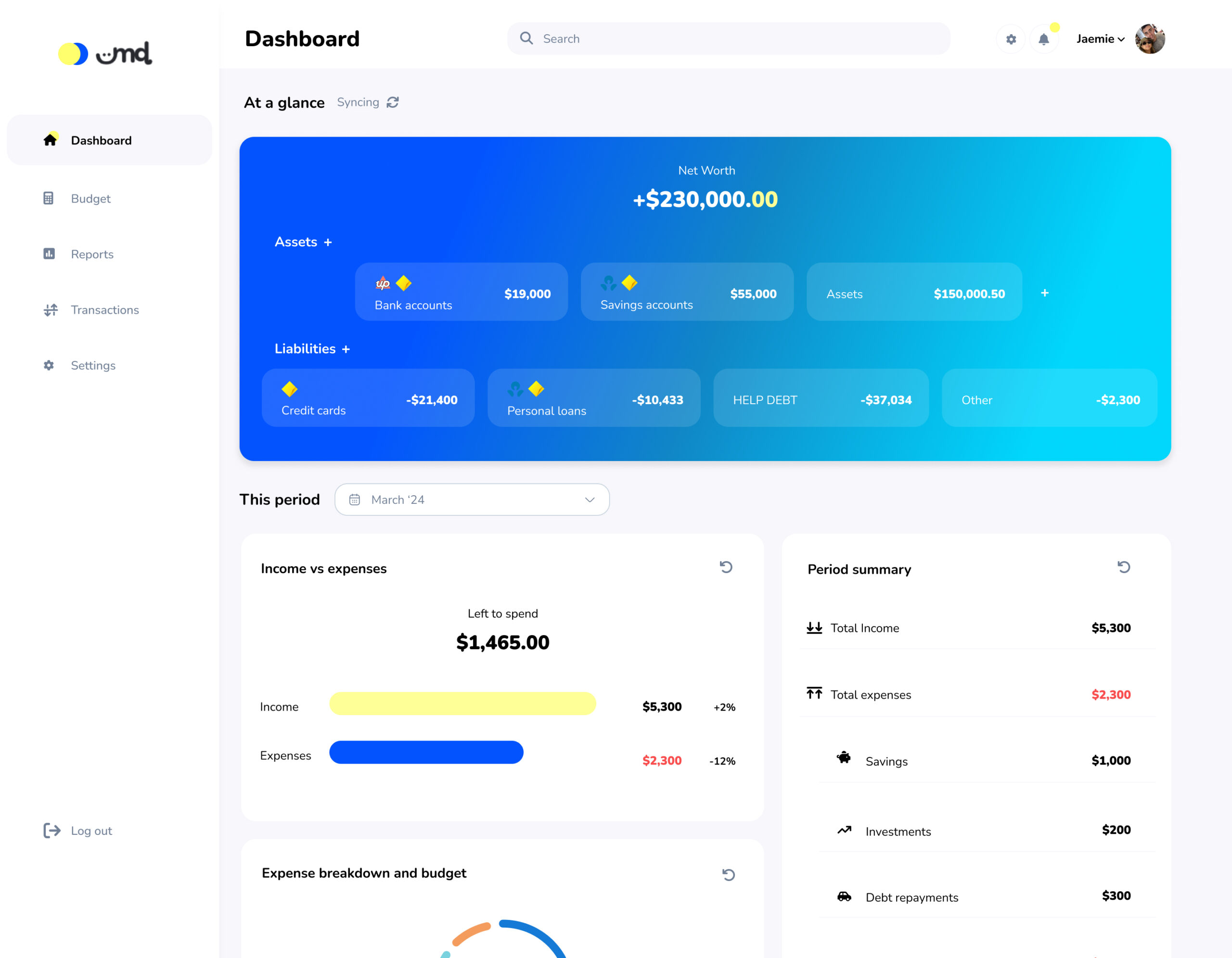This screenshot has width=1232, height=958.
Task: Select the Investments row label
Action: click(x=898, y=832)
